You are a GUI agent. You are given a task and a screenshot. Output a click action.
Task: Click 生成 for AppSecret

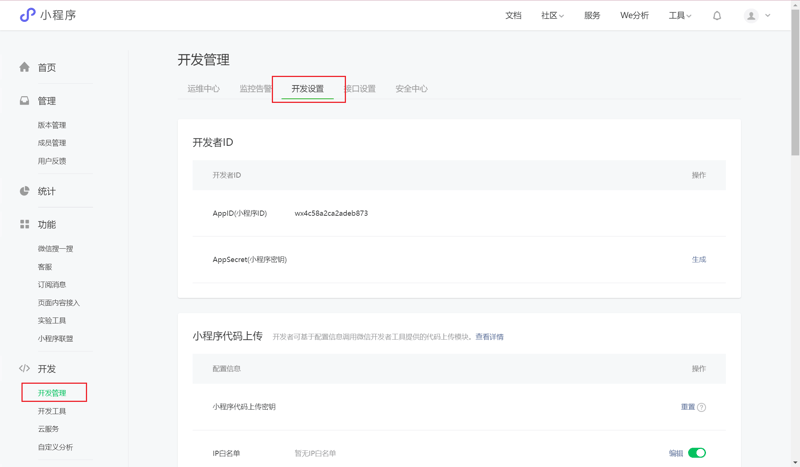click(x=698, y=259)
